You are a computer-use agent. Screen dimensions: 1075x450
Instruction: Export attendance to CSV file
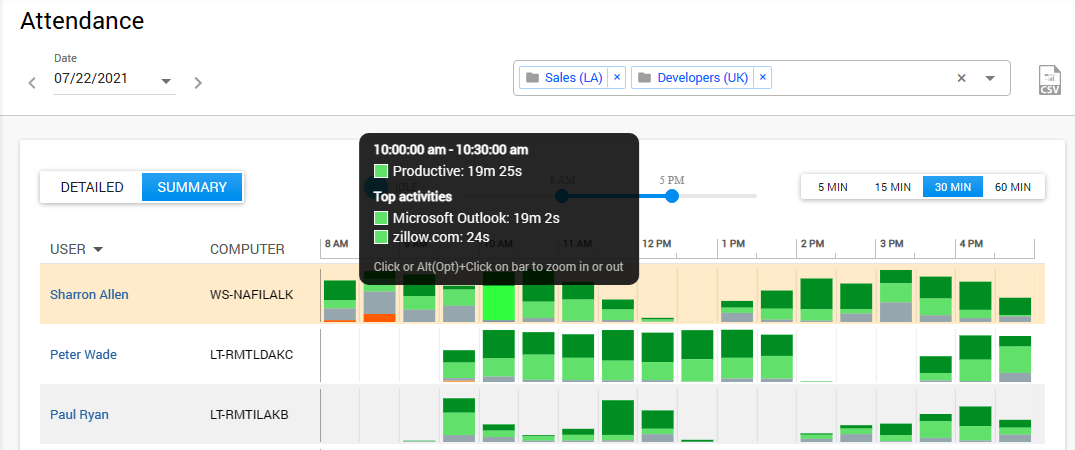pos(1050,80)
